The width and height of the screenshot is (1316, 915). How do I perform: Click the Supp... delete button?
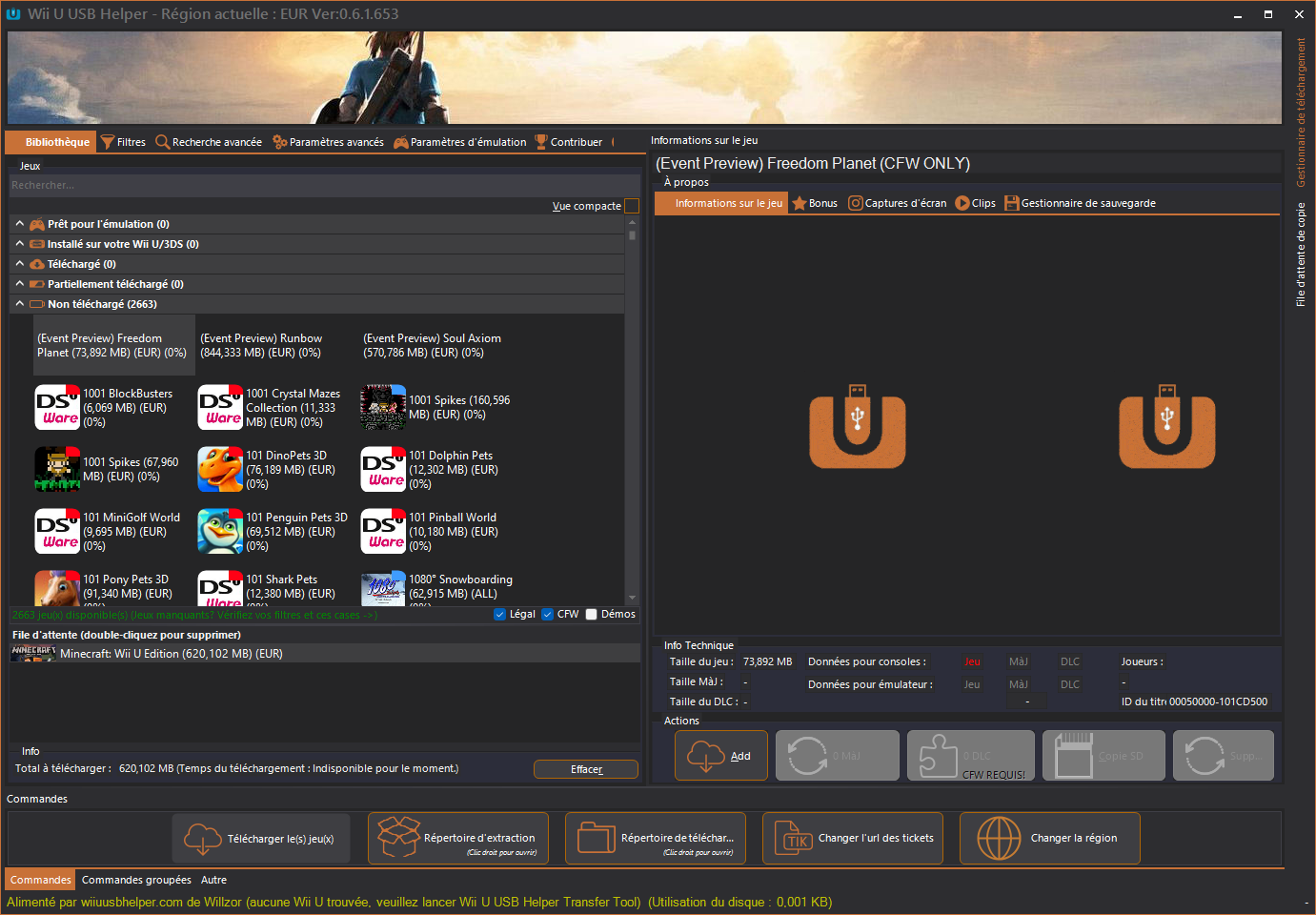tap(1224, 756)
